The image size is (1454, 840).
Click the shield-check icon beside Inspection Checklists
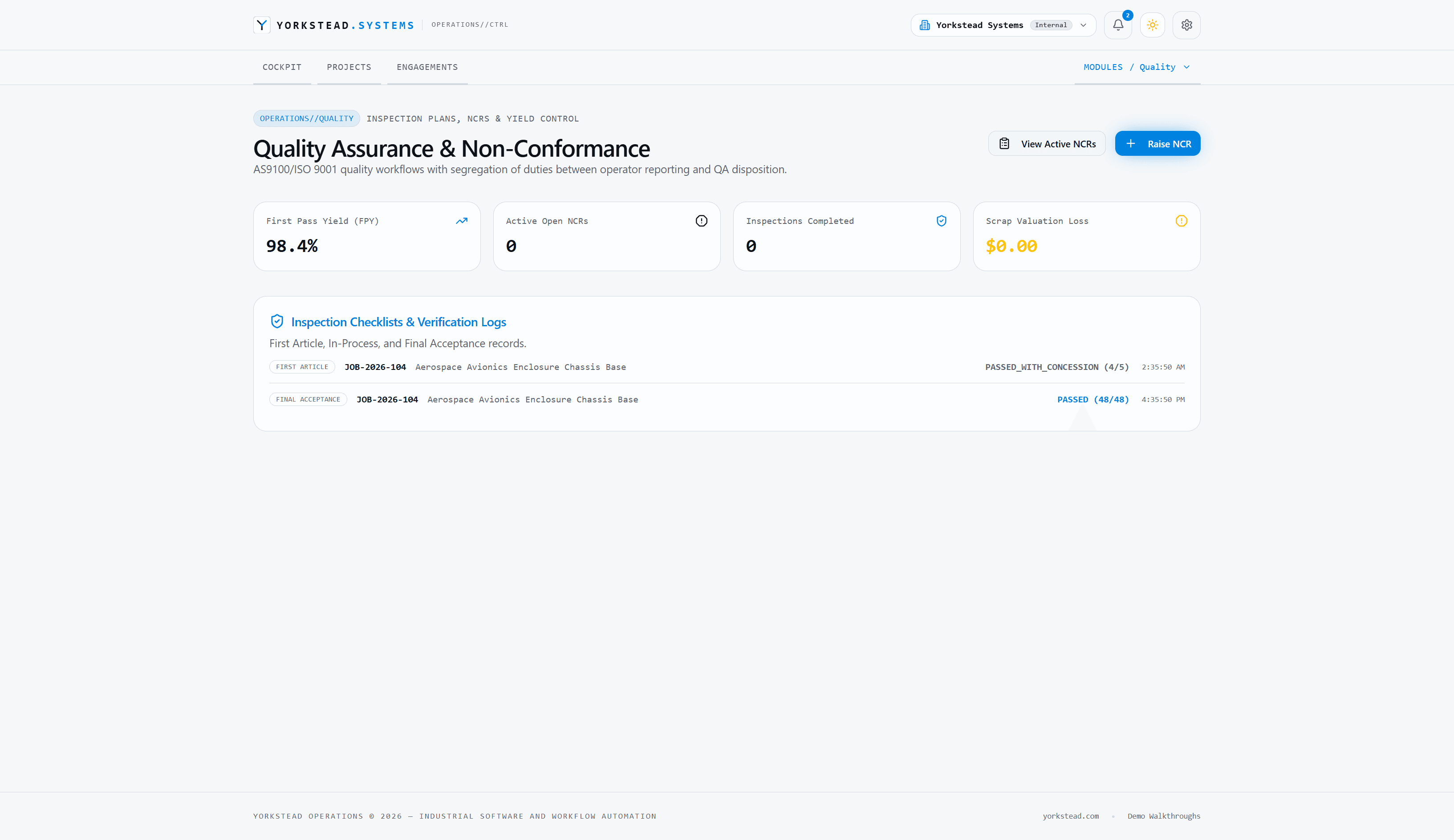tap(277, 321)
